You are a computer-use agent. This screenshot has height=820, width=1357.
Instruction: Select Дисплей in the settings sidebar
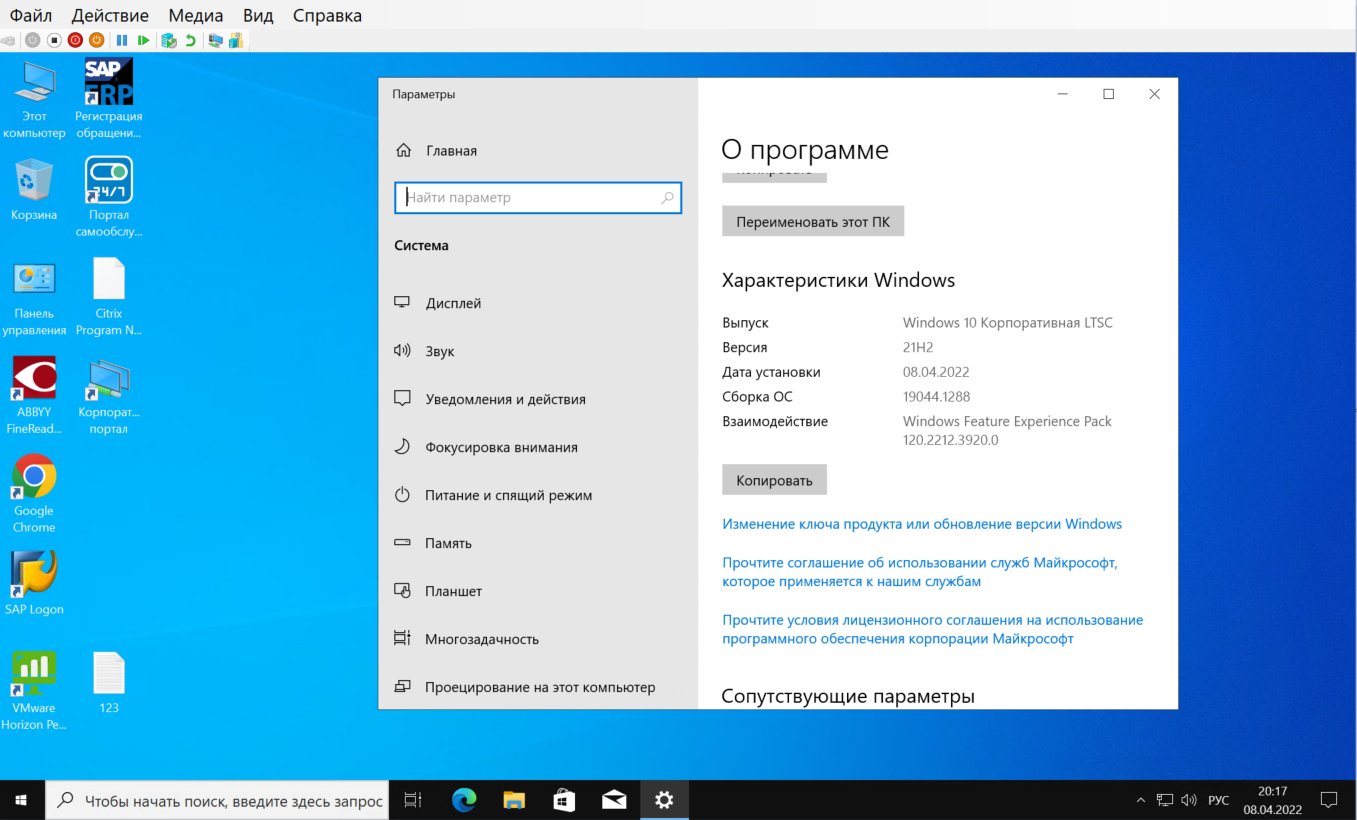(x=453, y=303)
